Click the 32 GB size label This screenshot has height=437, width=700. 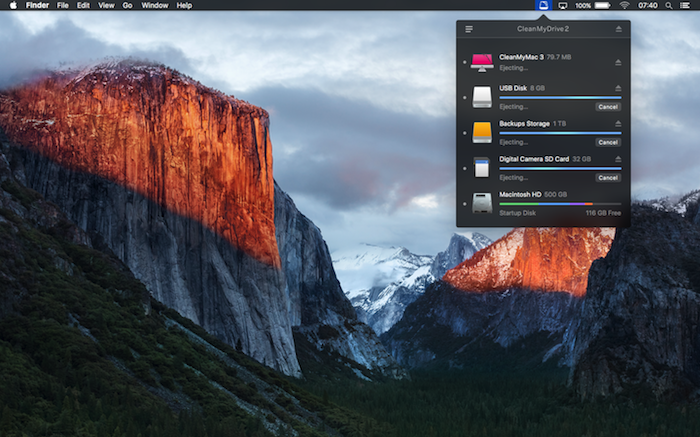click(x=582, y=159)
